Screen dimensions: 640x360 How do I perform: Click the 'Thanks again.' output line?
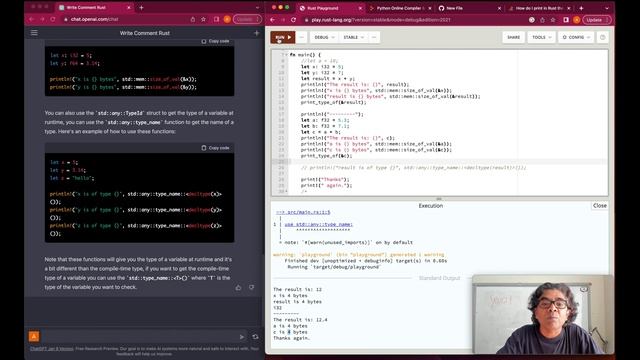tap(291, 338)
